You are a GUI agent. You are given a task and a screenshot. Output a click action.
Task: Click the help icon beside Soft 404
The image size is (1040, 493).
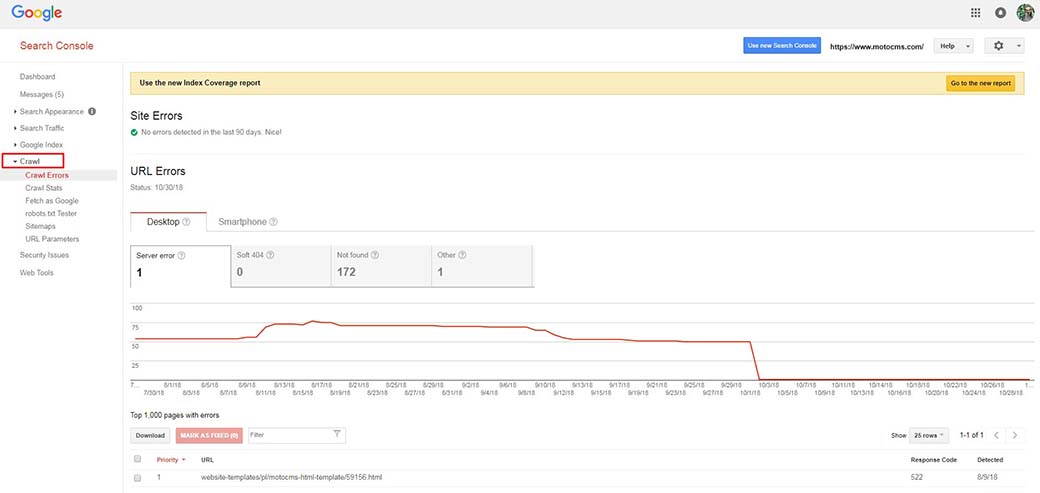267,255
